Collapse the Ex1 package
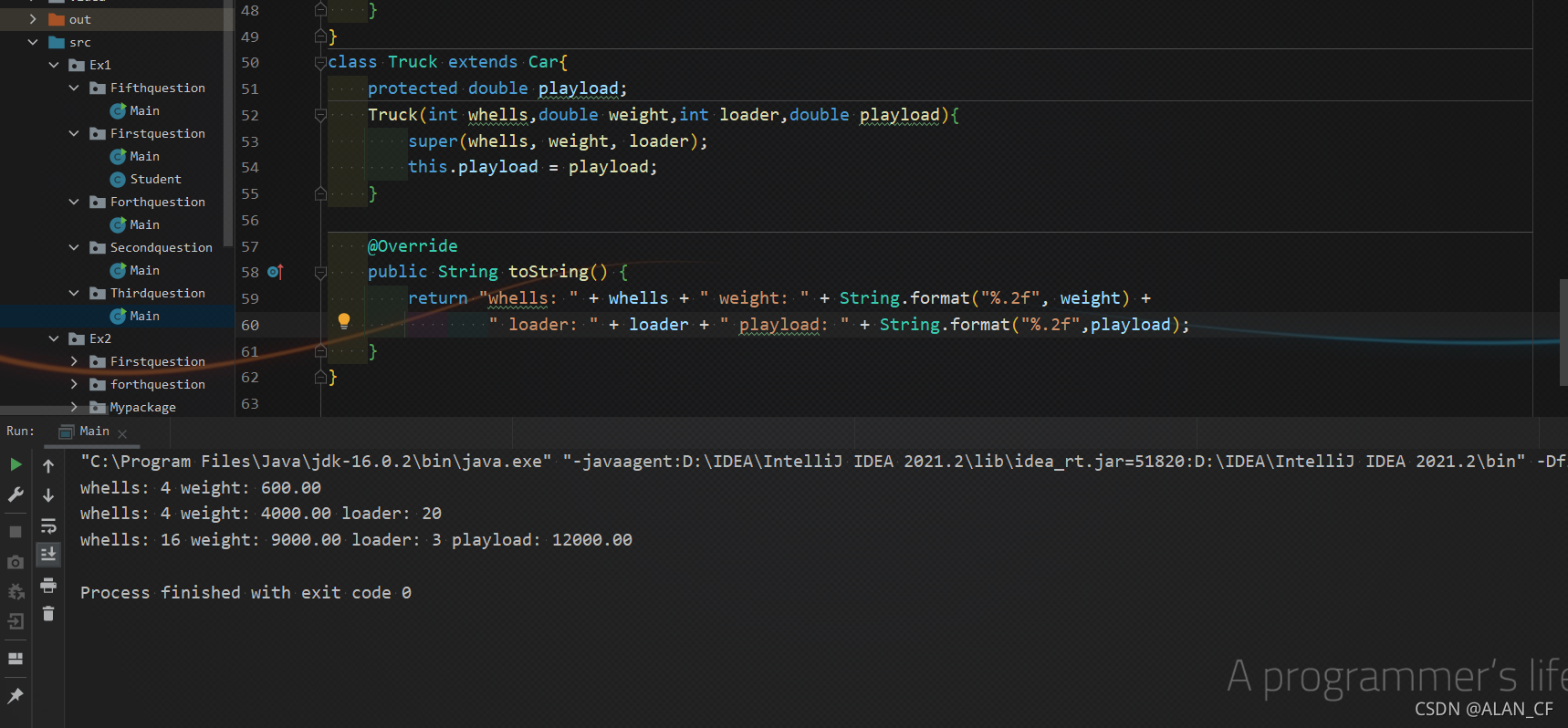Image resolution: width=1568 pixels, height=728 pixels. pos(54,65)
